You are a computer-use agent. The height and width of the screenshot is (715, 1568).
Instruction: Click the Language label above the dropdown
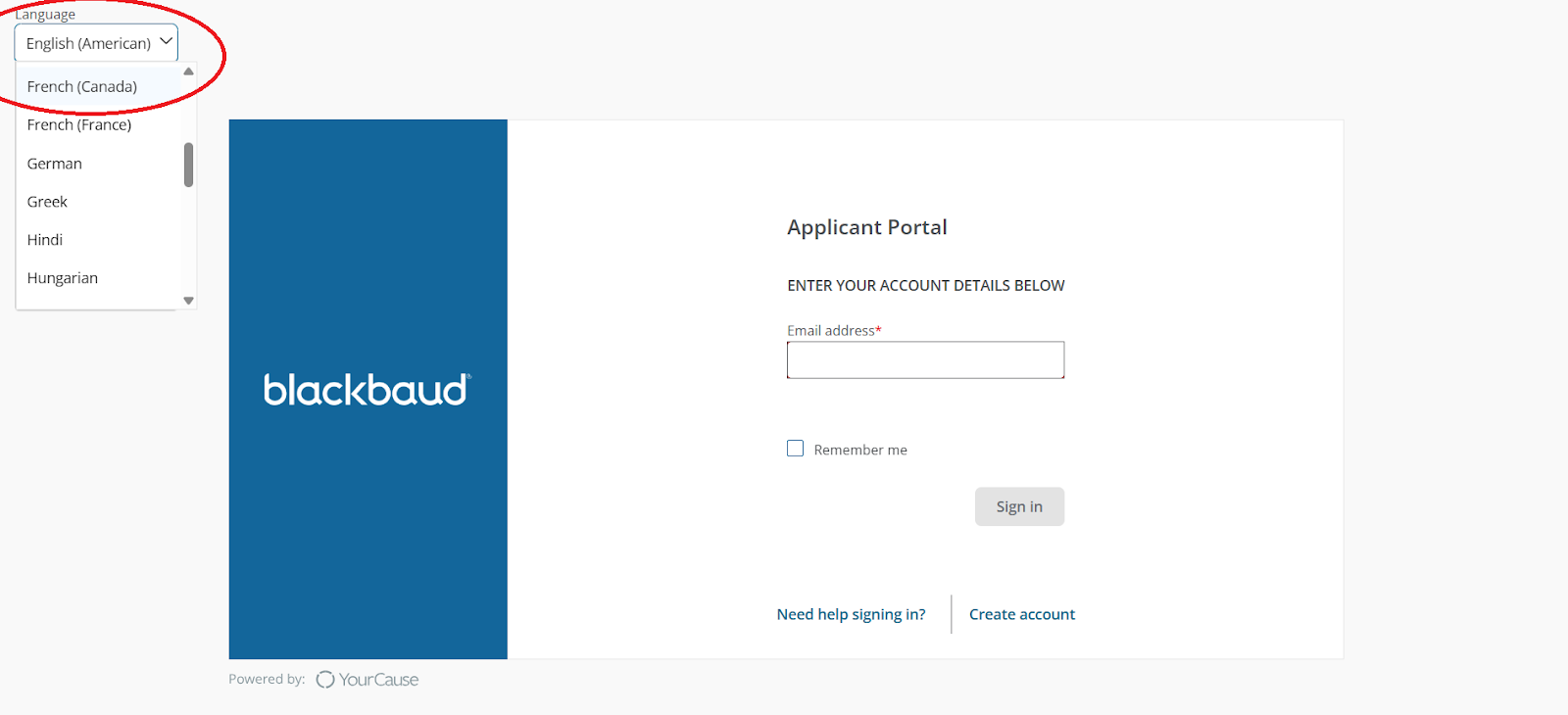pyautogui.click(x=45, y=15)
